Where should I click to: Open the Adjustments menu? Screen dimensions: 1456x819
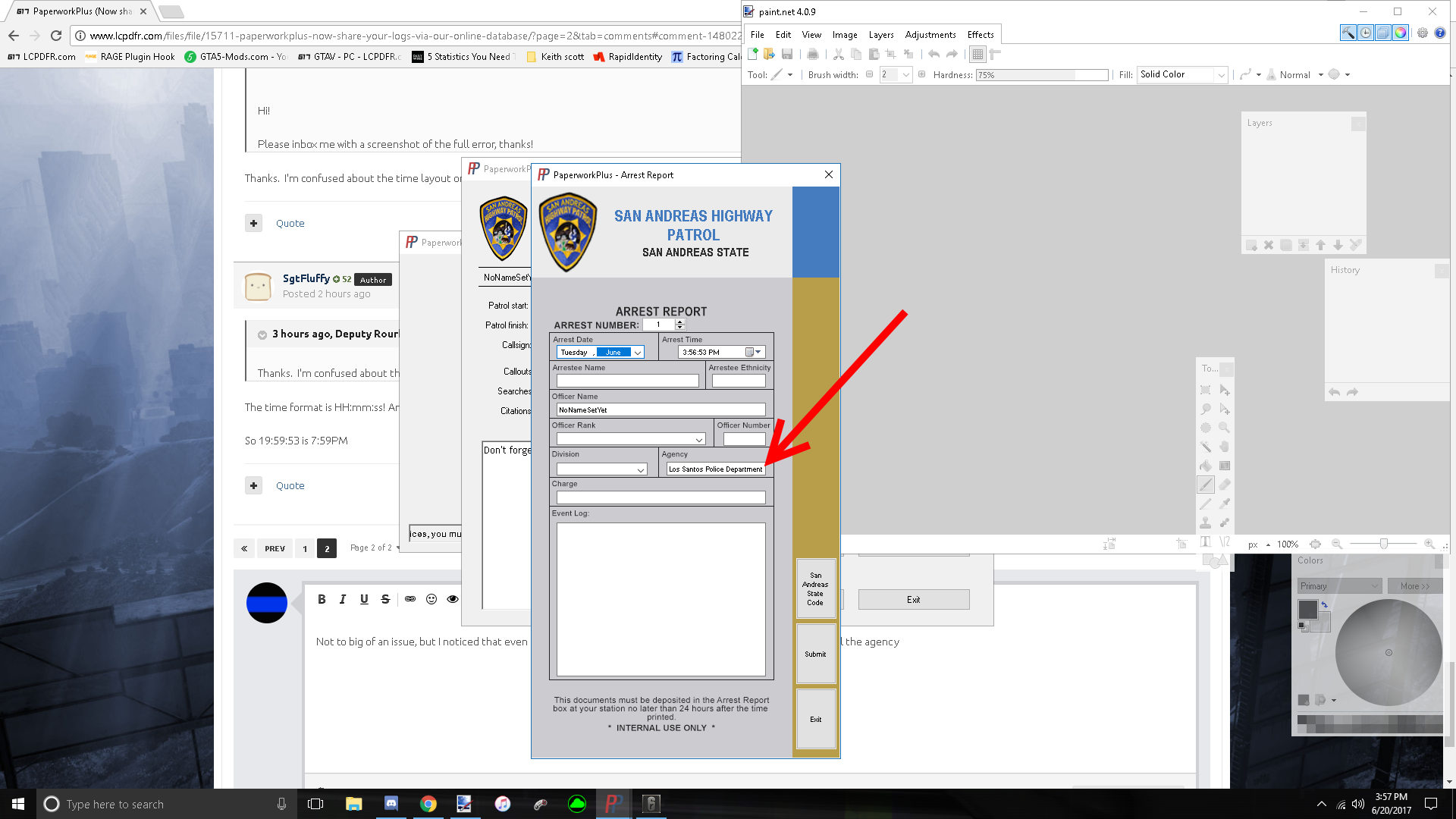point(930,35)
